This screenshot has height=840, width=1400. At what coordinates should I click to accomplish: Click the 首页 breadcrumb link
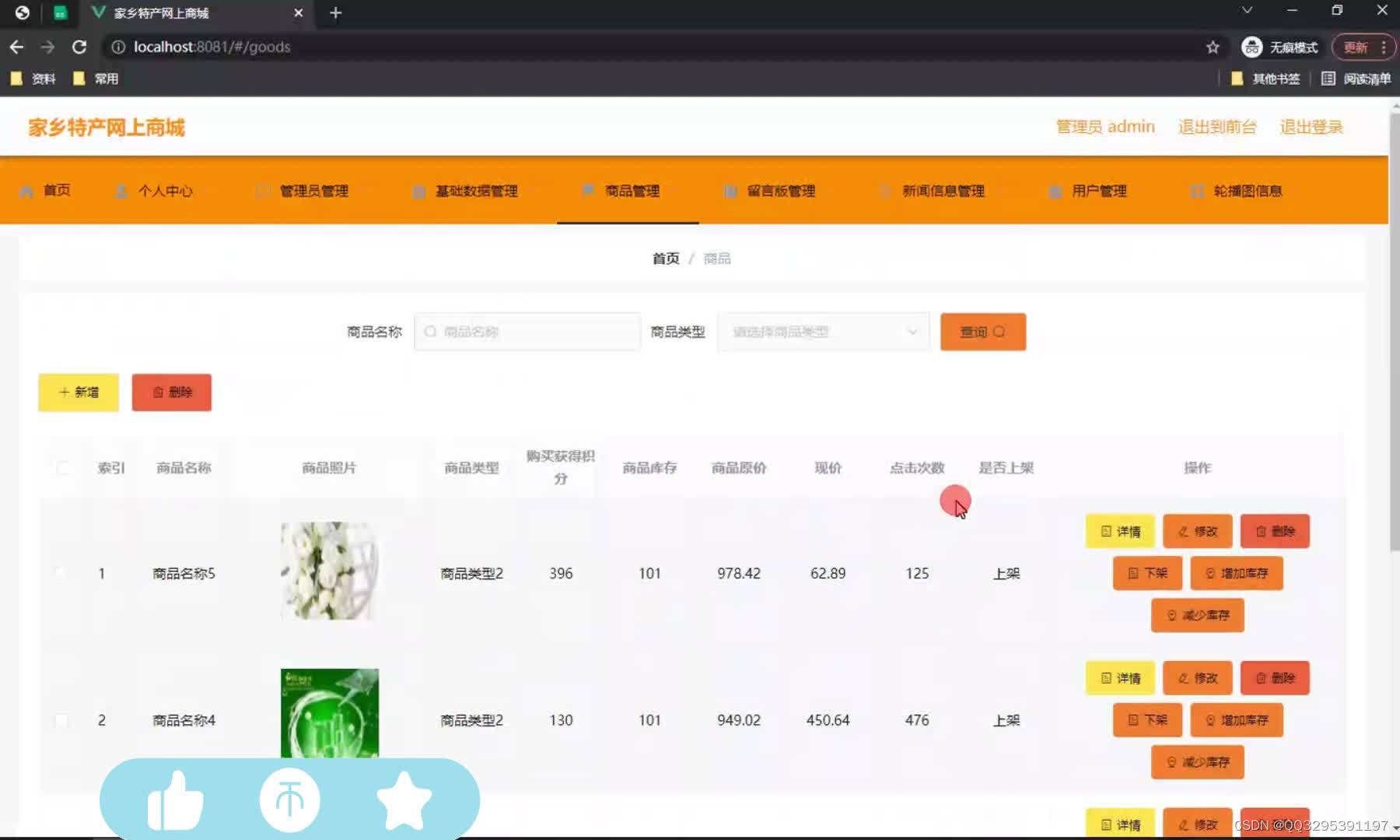666,258
